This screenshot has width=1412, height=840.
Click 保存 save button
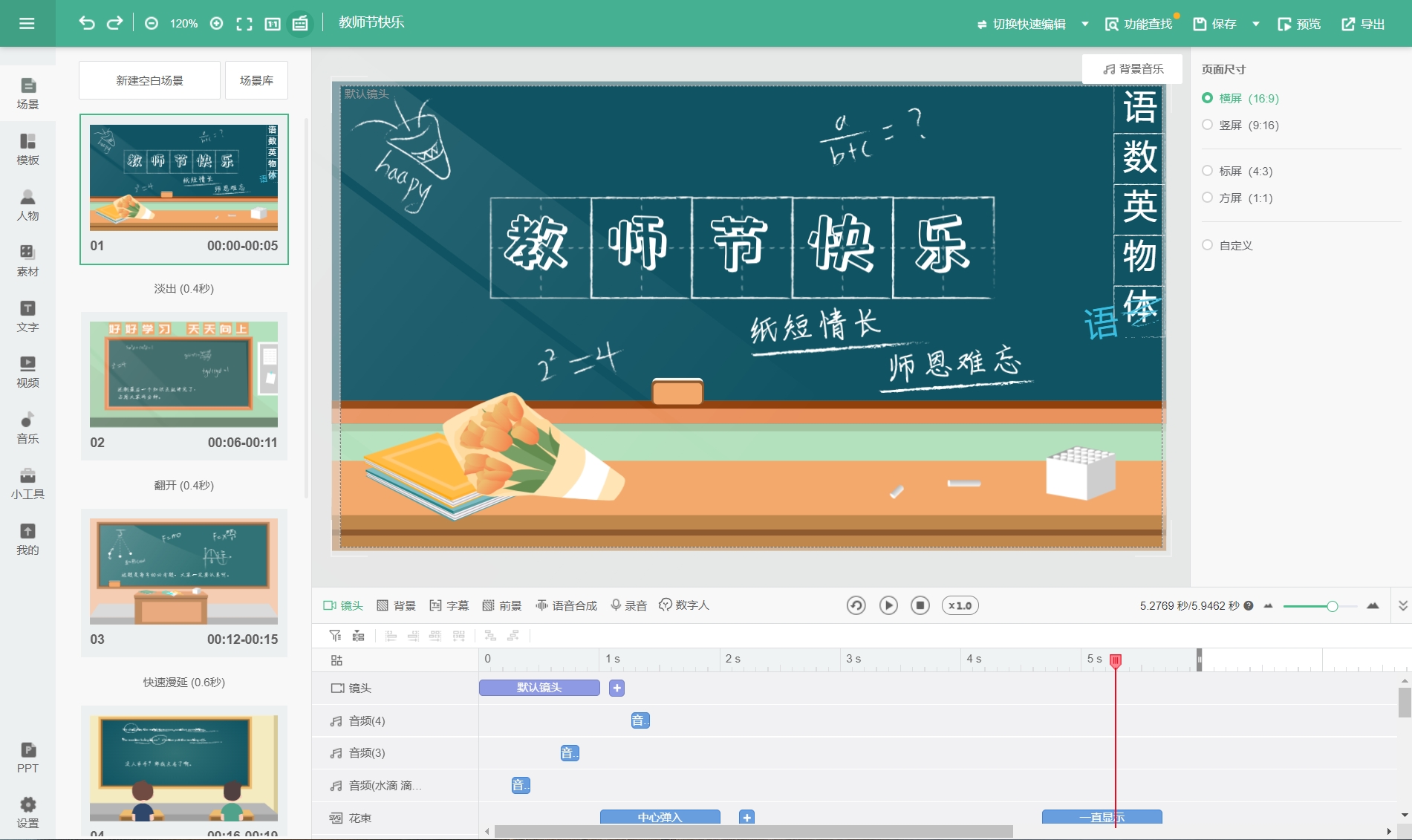pos(1214,24)
